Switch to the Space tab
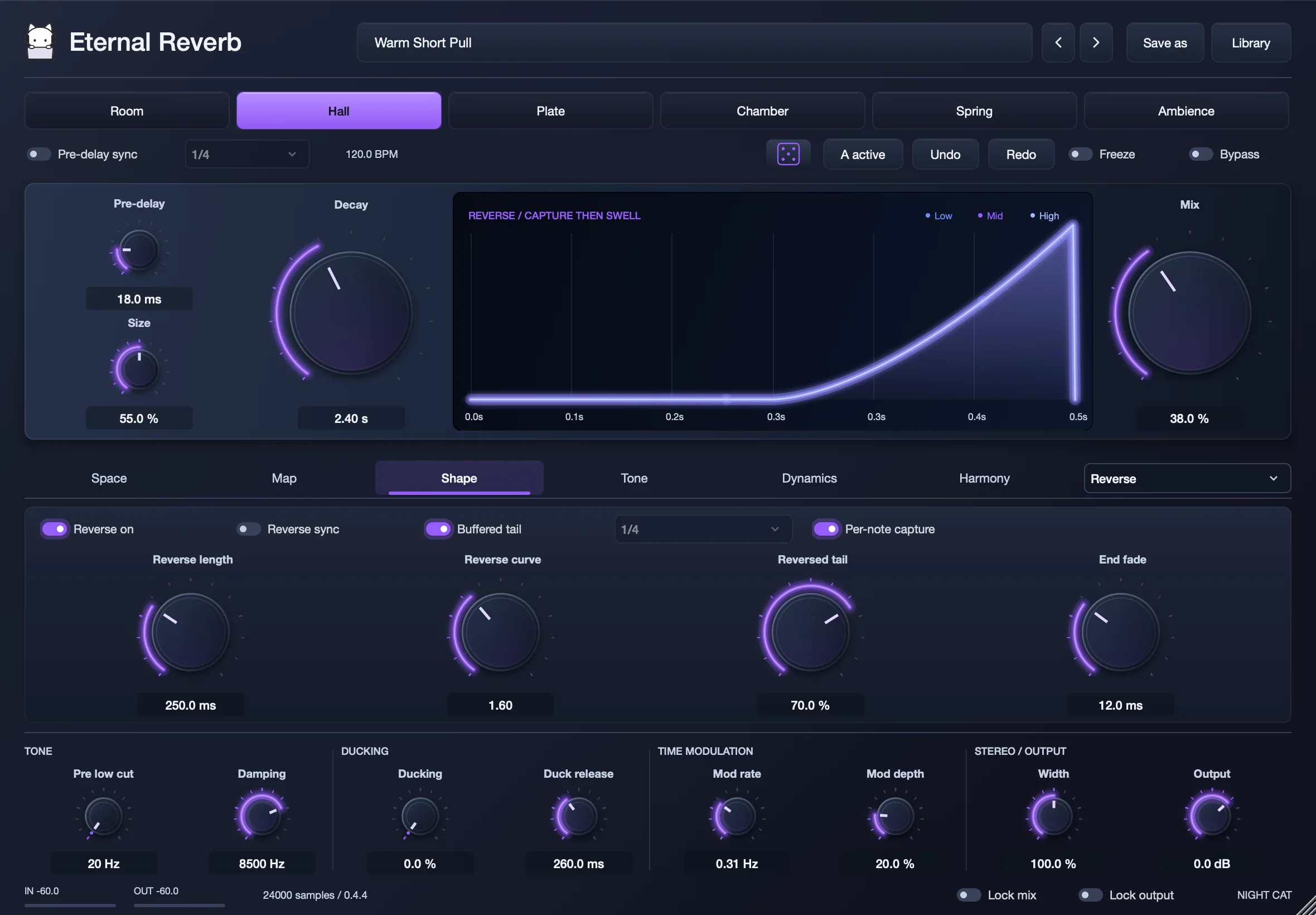Image resolution: width=1316 pixels, height=915 pixels. click(109, 478)
